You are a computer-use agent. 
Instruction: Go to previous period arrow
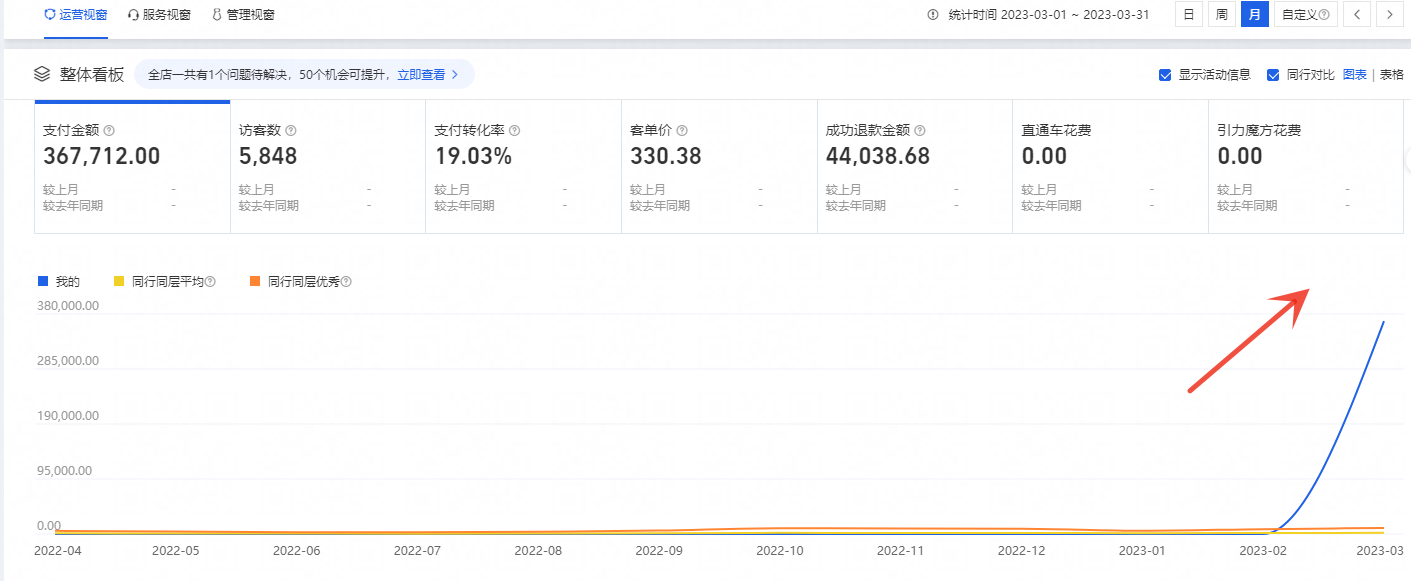tap(1356, 15)
